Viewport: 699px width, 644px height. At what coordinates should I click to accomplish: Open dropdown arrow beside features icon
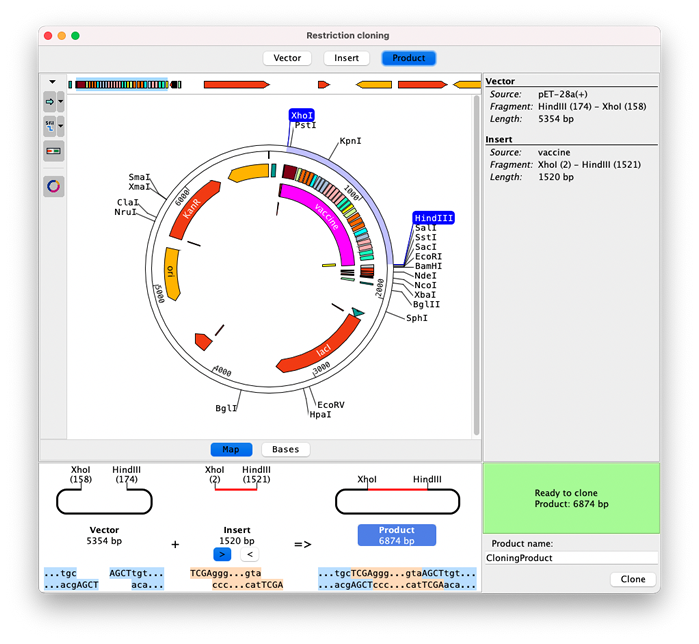[62, 102]
